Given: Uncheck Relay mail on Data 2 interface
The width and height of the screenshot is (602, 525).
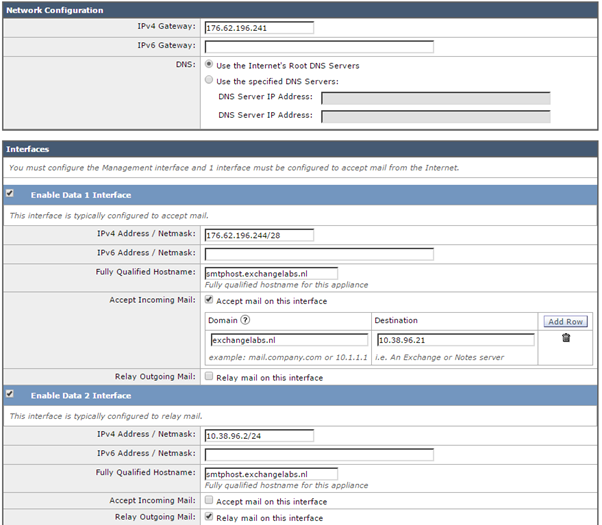Looking at the screenshot, I should pyautogui.click(x=209, y=517).
